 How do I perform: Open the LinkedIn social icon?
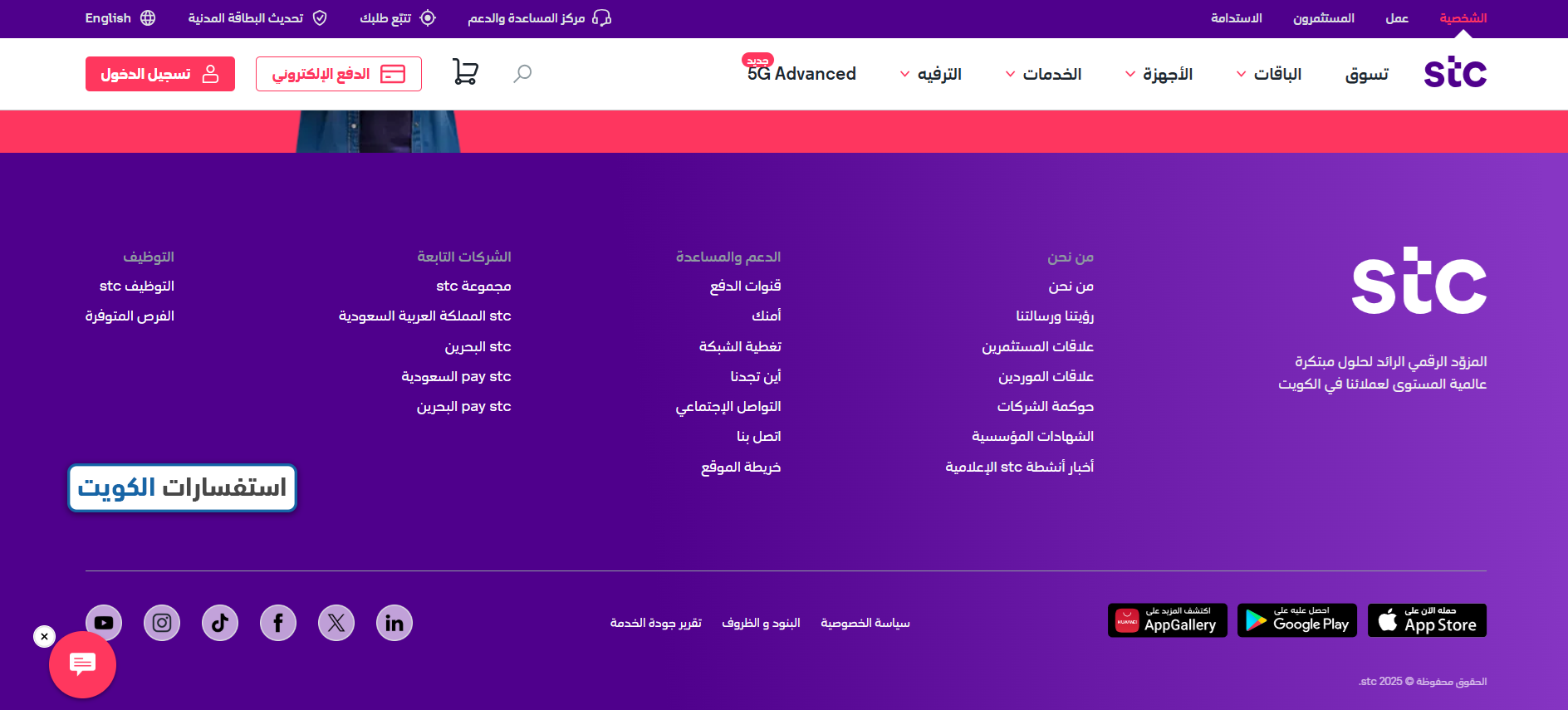394,623
